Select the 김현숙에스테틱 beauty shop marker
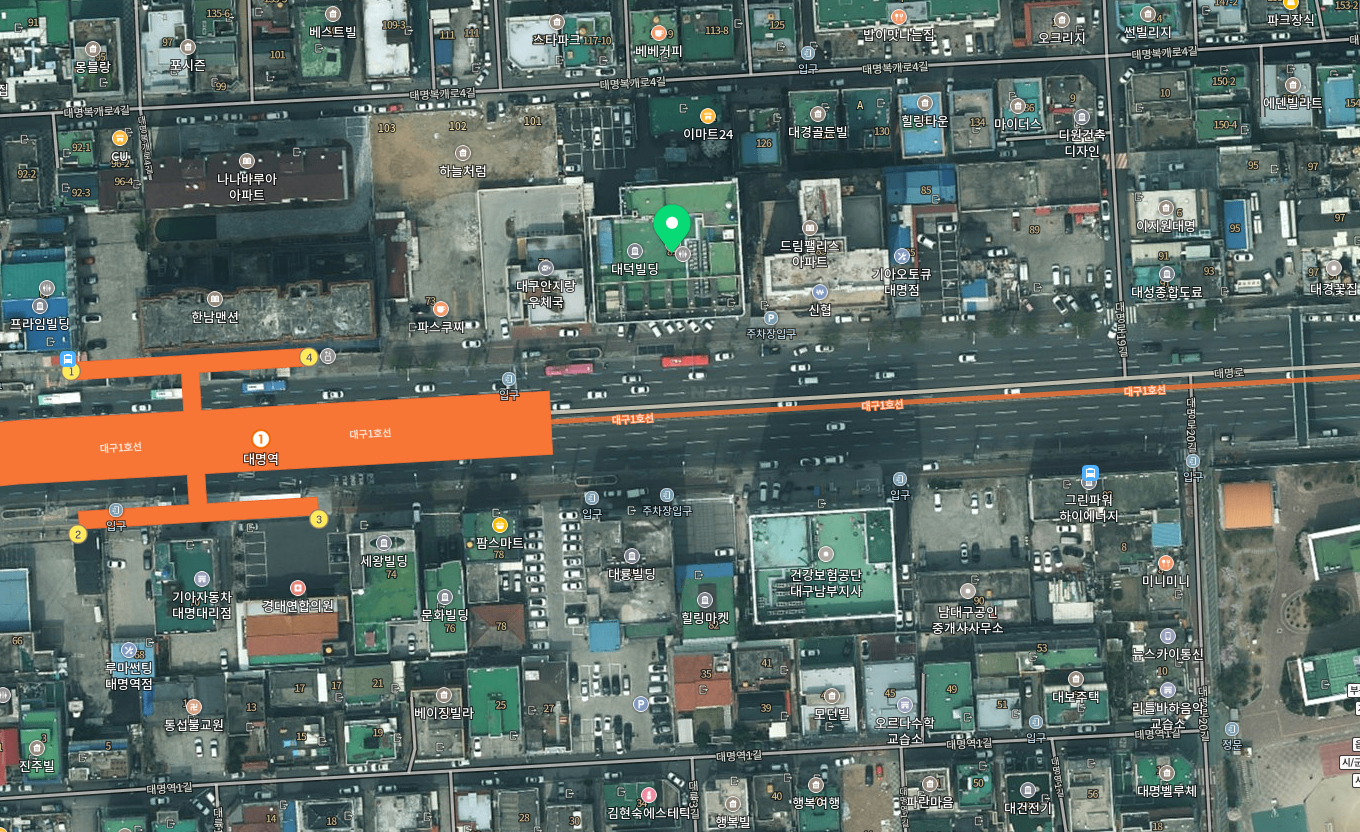 tap(648, 795)
